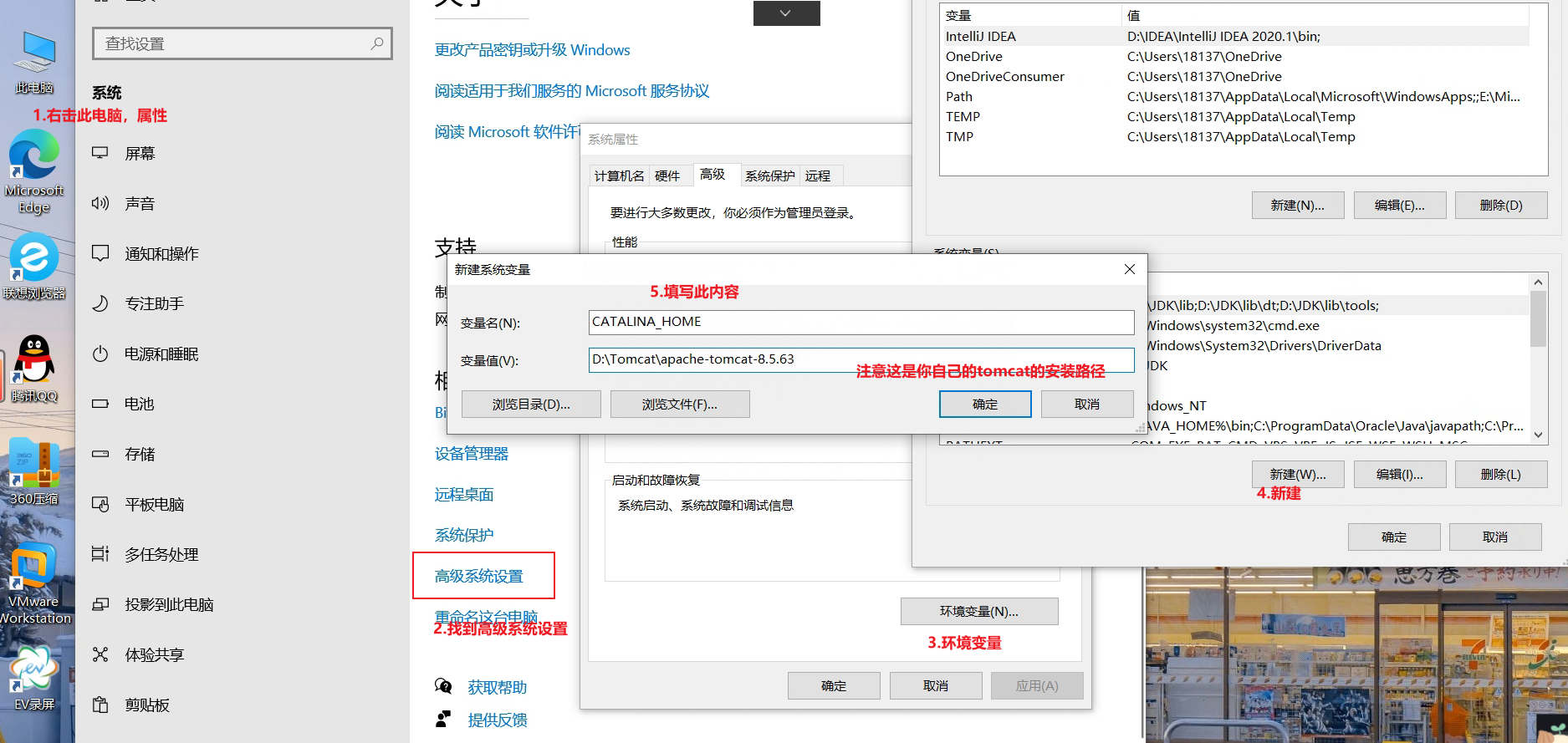Select OneDriveConsumer user variable row
Image resolution: width=1568 pixels, height=743 pixels.
coord(1236,77)
